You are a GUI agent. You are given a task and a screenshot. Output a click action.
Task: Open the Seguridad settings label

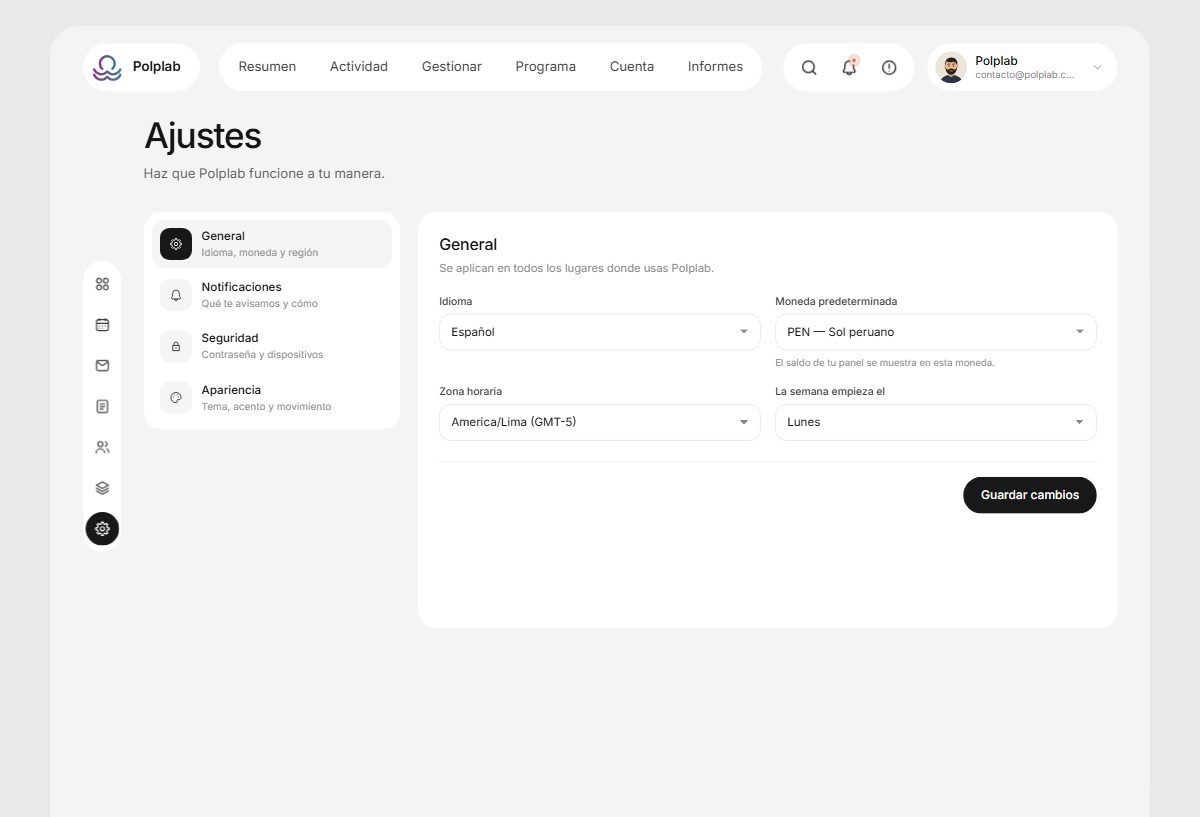tap(230, 338)
